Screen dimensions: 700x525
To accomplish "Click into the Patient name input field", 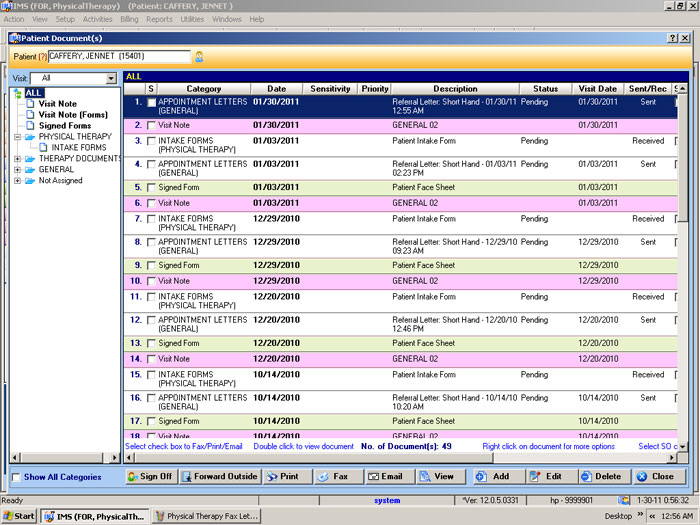I will 118,57.
